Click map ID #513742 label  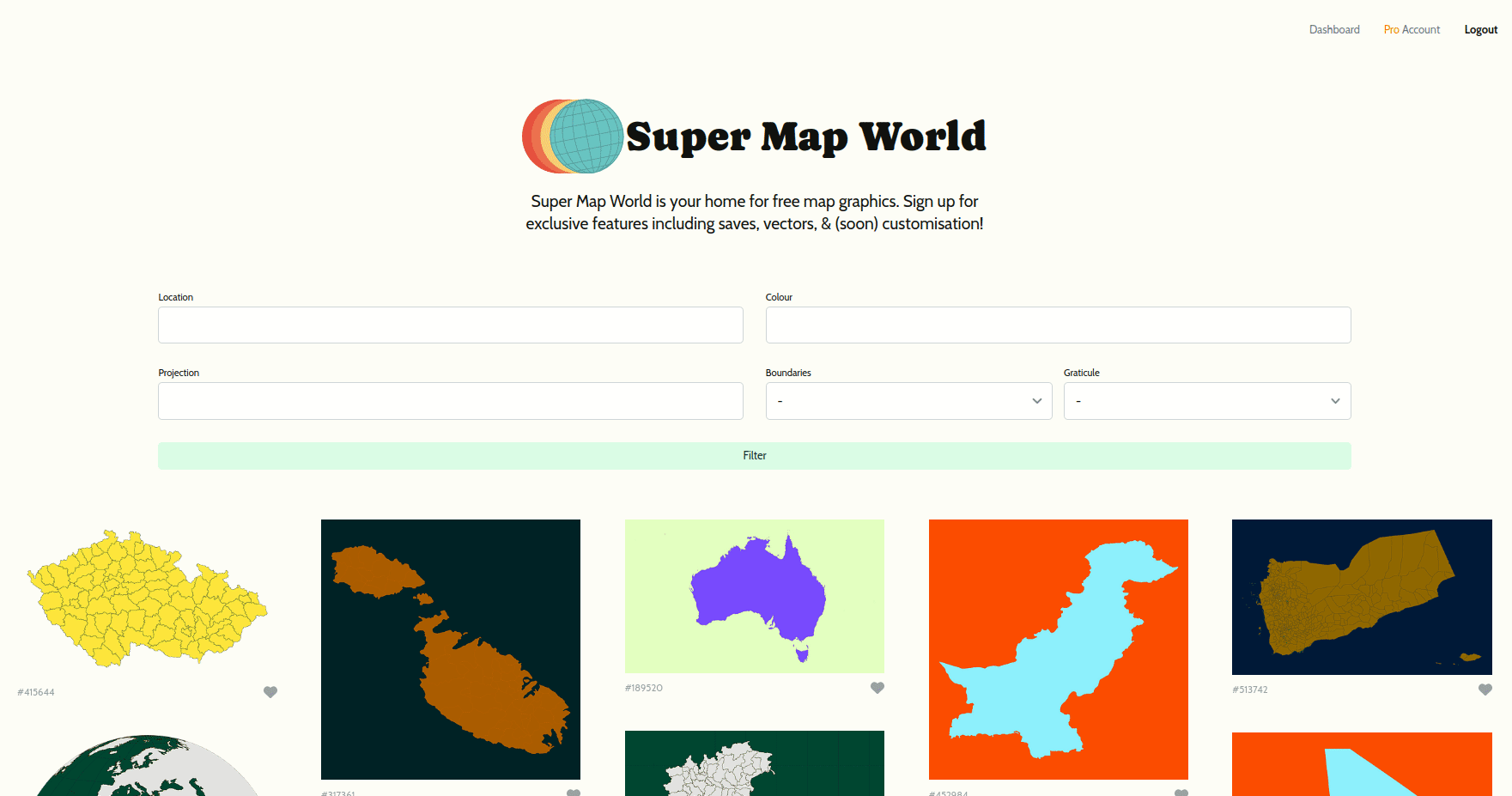1250,690
